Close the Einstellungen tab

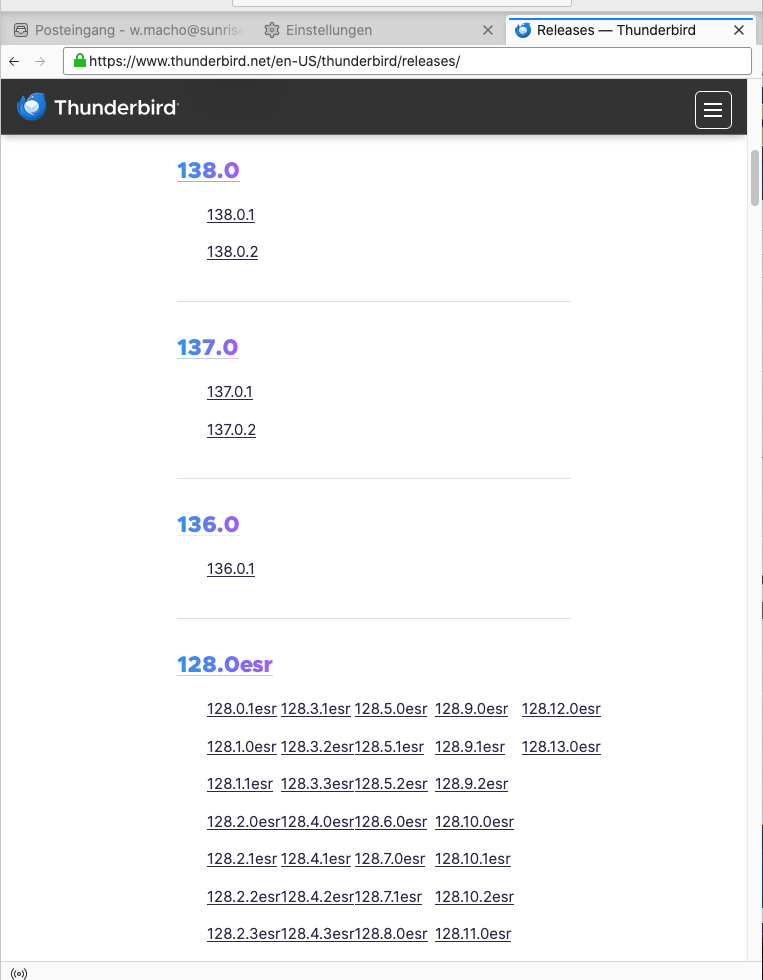pos(488,31)
